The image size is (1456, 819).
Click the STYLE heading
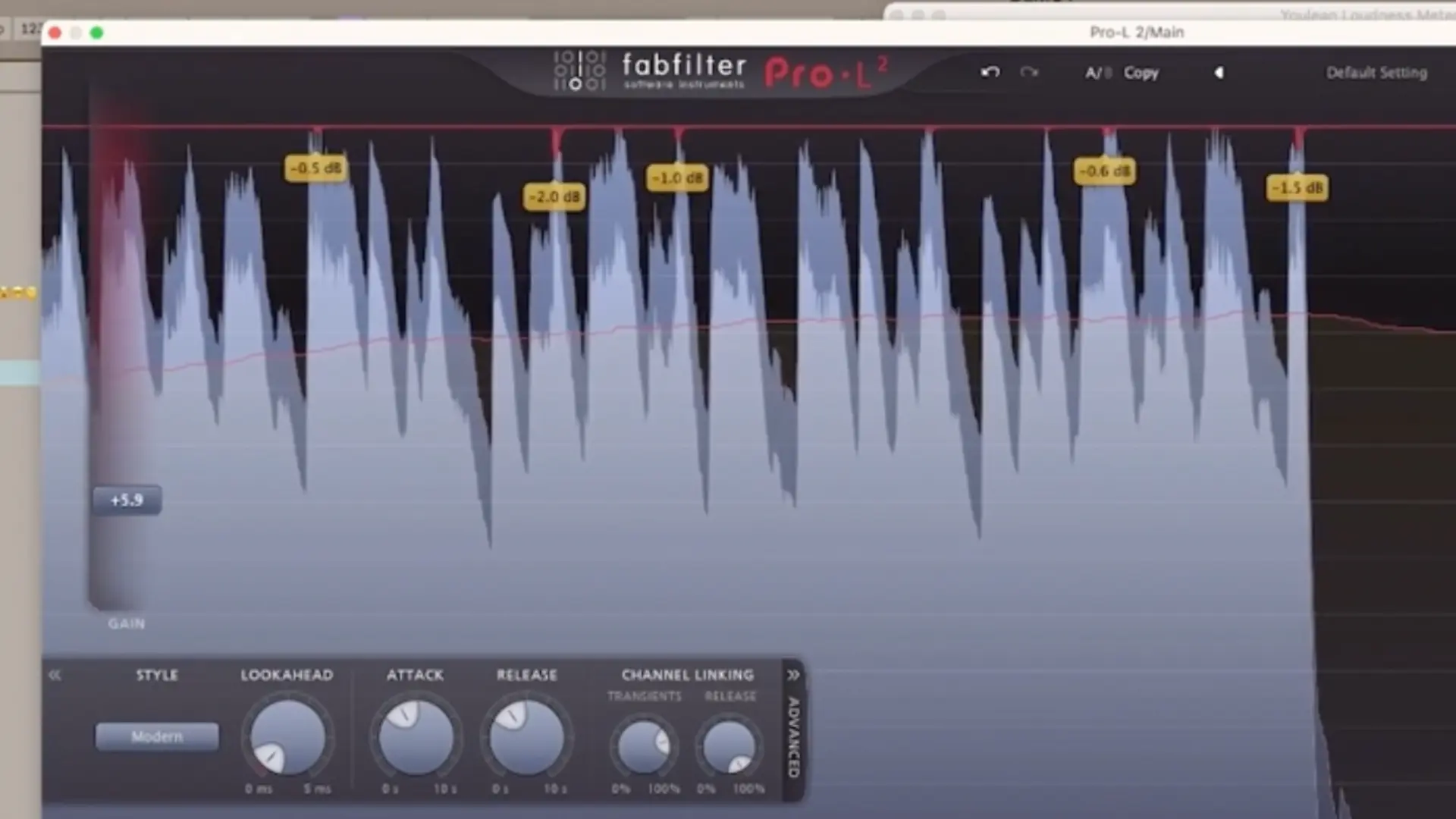pos(157,675)
